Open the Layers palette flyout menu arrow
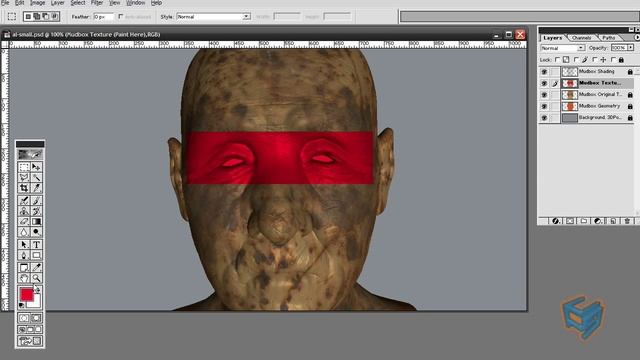The height and width of the screenshot is (360, 640). click(x=637, y=38)
